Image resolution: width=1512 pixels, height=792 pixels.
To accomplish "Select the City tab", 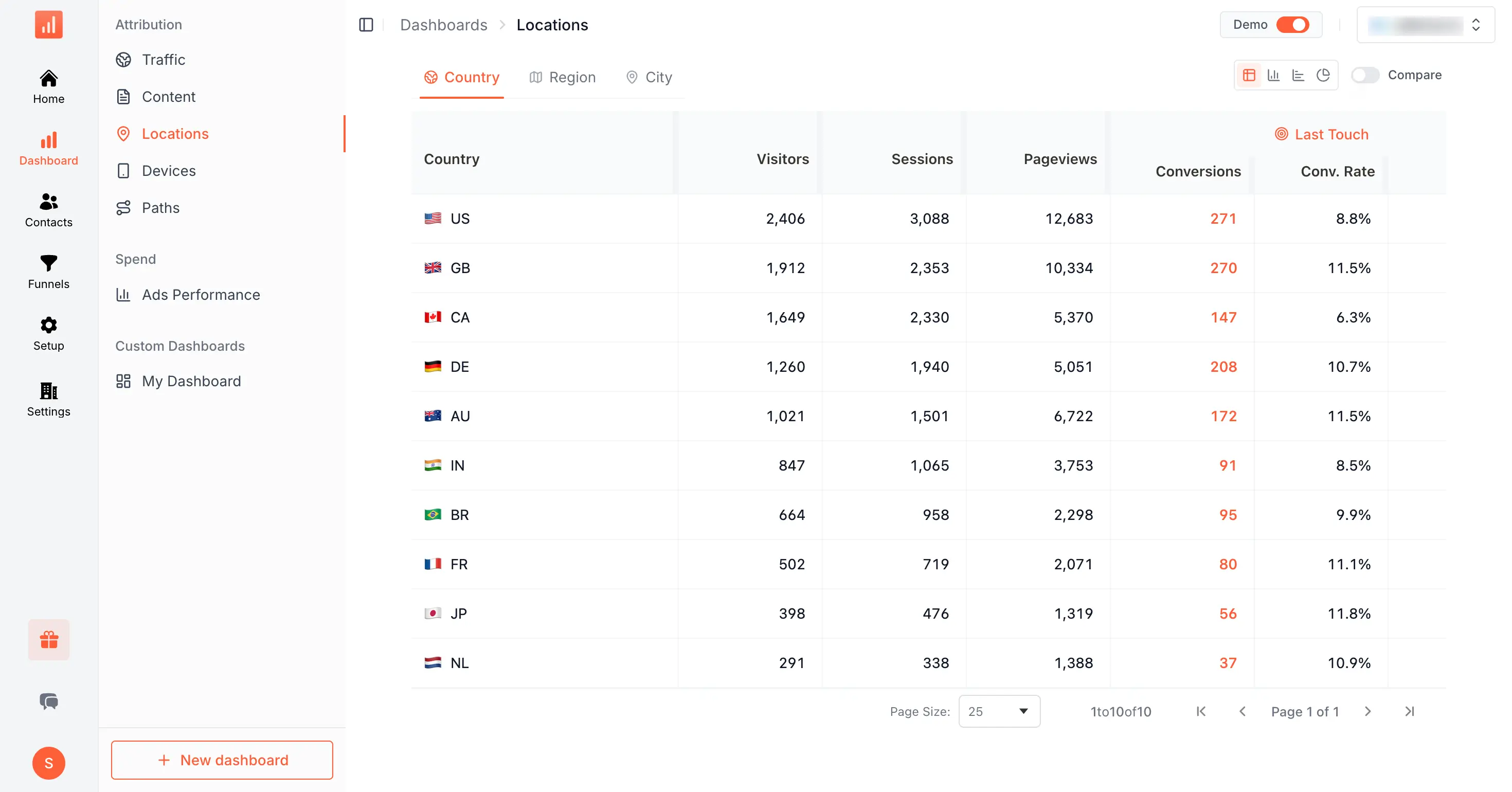I will pos(649,78).
